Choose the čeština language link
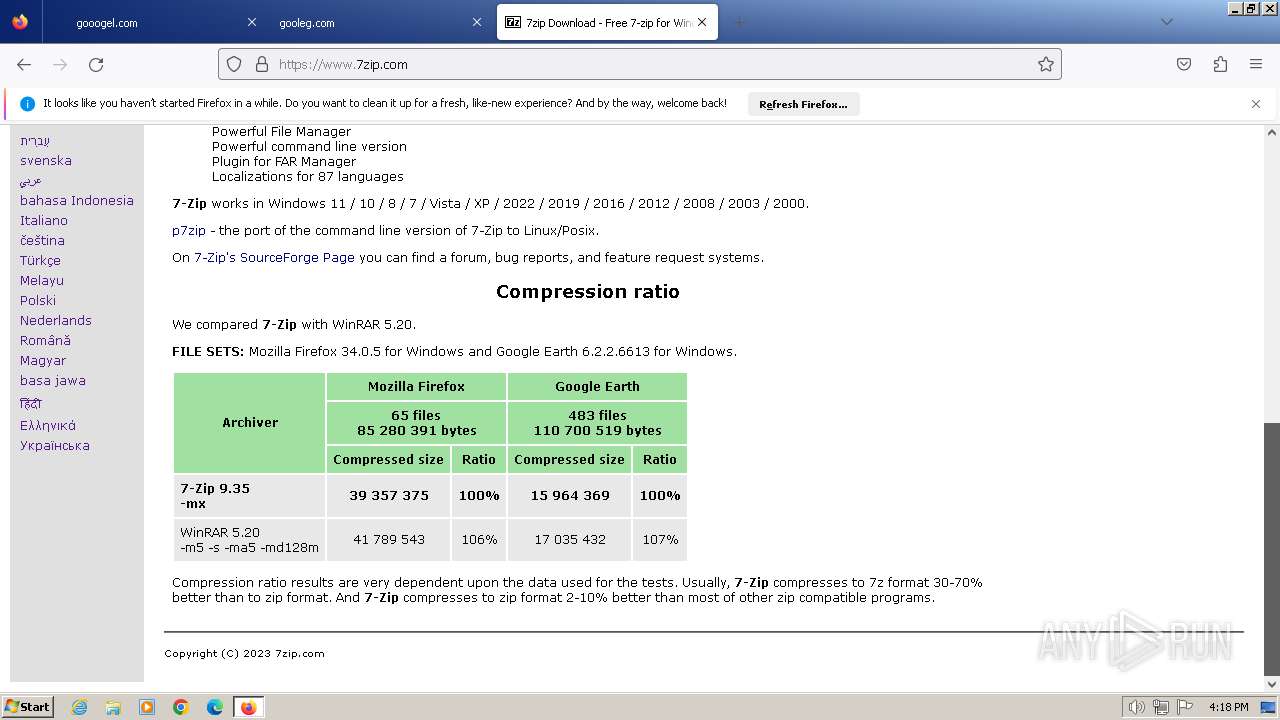This screenshot has height=720, width=1280. tap(42, 240)
